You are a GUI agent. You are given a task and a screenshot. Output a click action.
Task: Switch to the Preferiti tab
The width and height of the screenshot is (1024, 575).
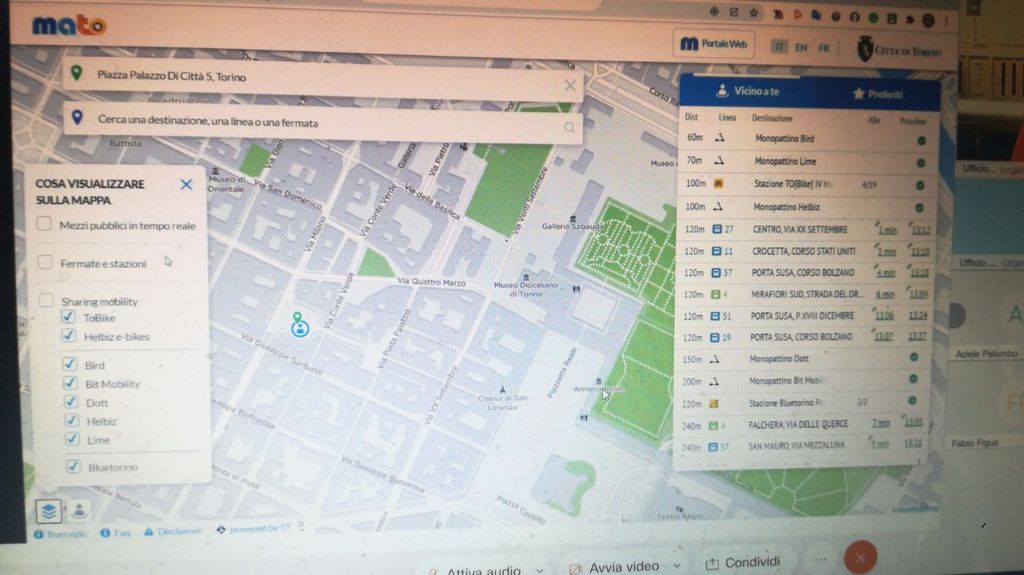877,94
